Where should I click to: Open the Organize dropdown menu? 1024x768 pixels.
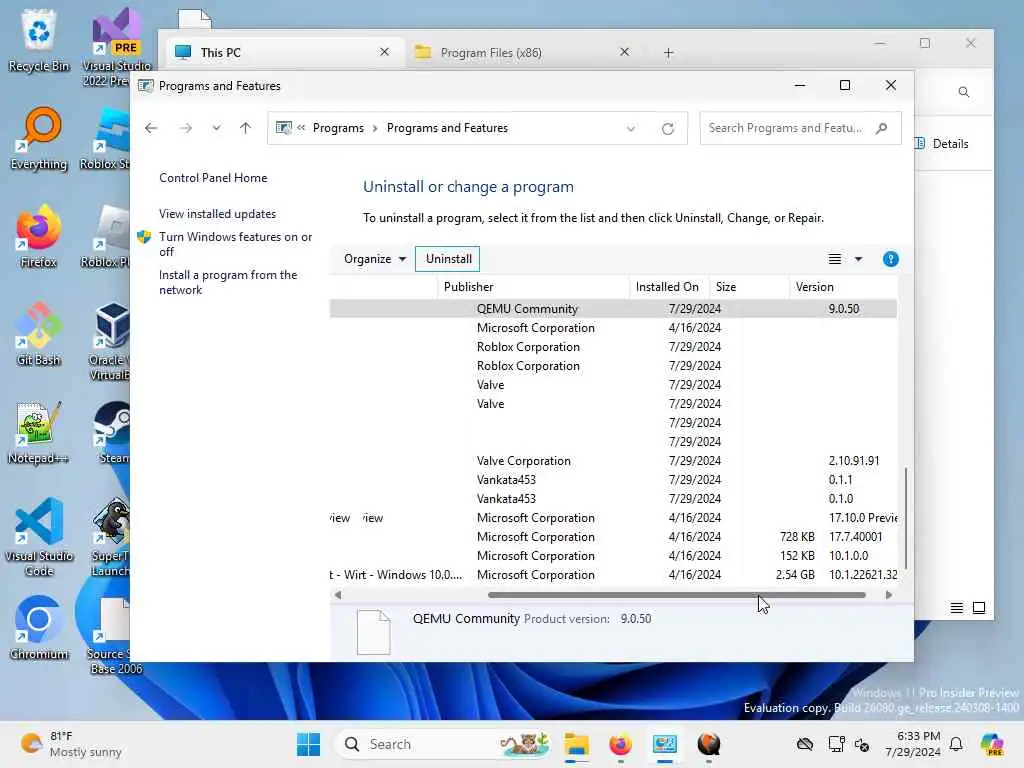pyautogui.click(x=374, y=259)
